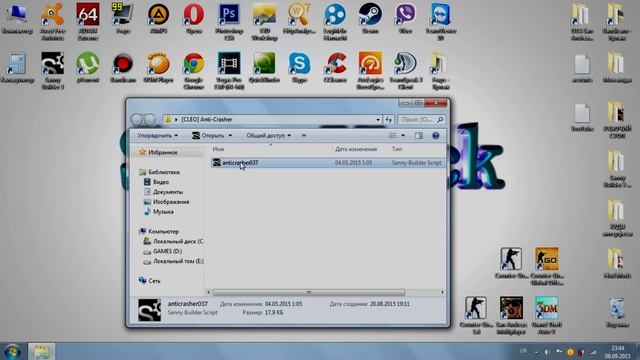
Task: Open the Avast antivirus desktop shortcut
Action: 53,22
